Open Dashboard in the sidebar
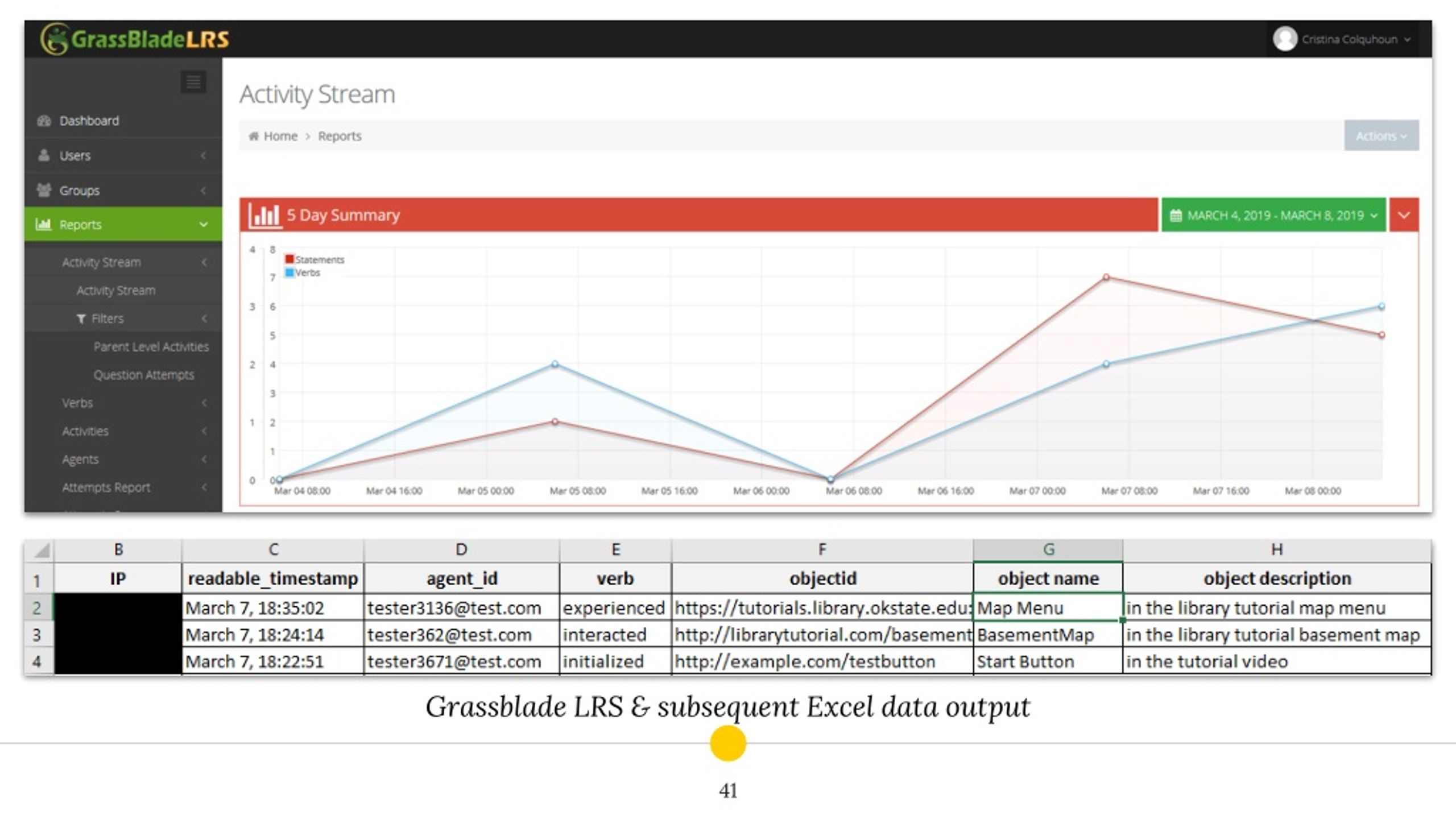Viewport: 1456px width, 819px height. (x=123, y=121)
